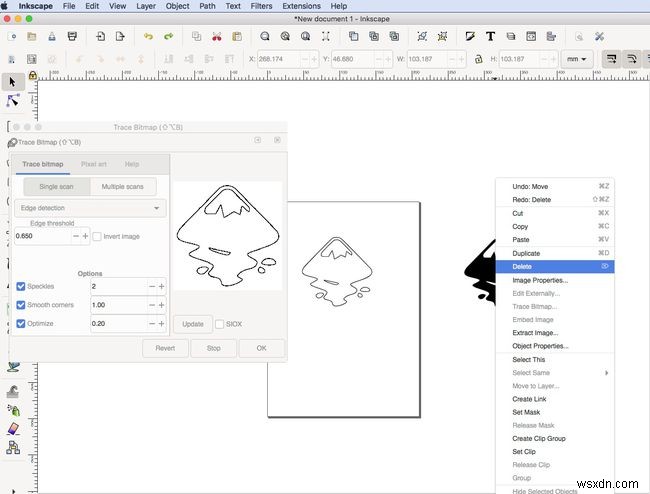Open the mm units dropdown
This screenshot has height=494, width=650.
pyautogui.click(x=577, y=59)
